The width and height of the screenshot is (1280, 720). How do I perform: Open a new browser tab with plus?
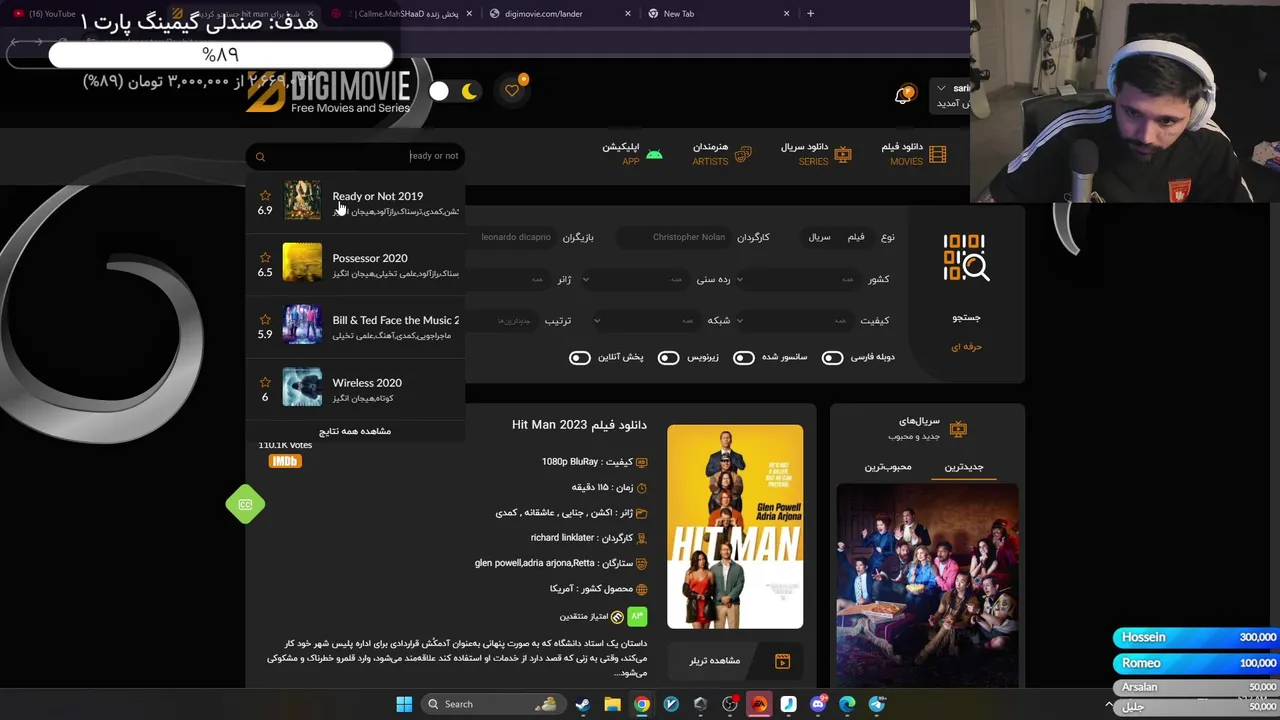[810, 14]
